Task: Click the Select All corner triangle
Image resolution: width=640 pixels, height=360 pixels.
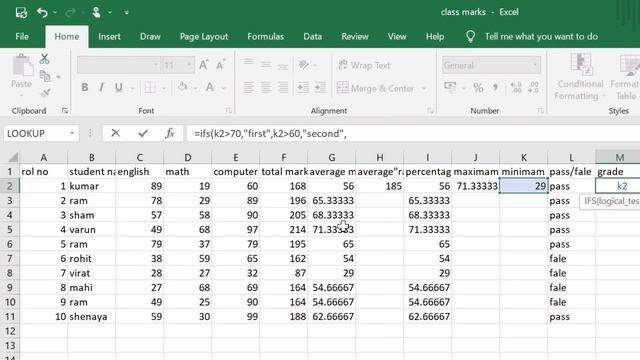Action: click(13, 157)
